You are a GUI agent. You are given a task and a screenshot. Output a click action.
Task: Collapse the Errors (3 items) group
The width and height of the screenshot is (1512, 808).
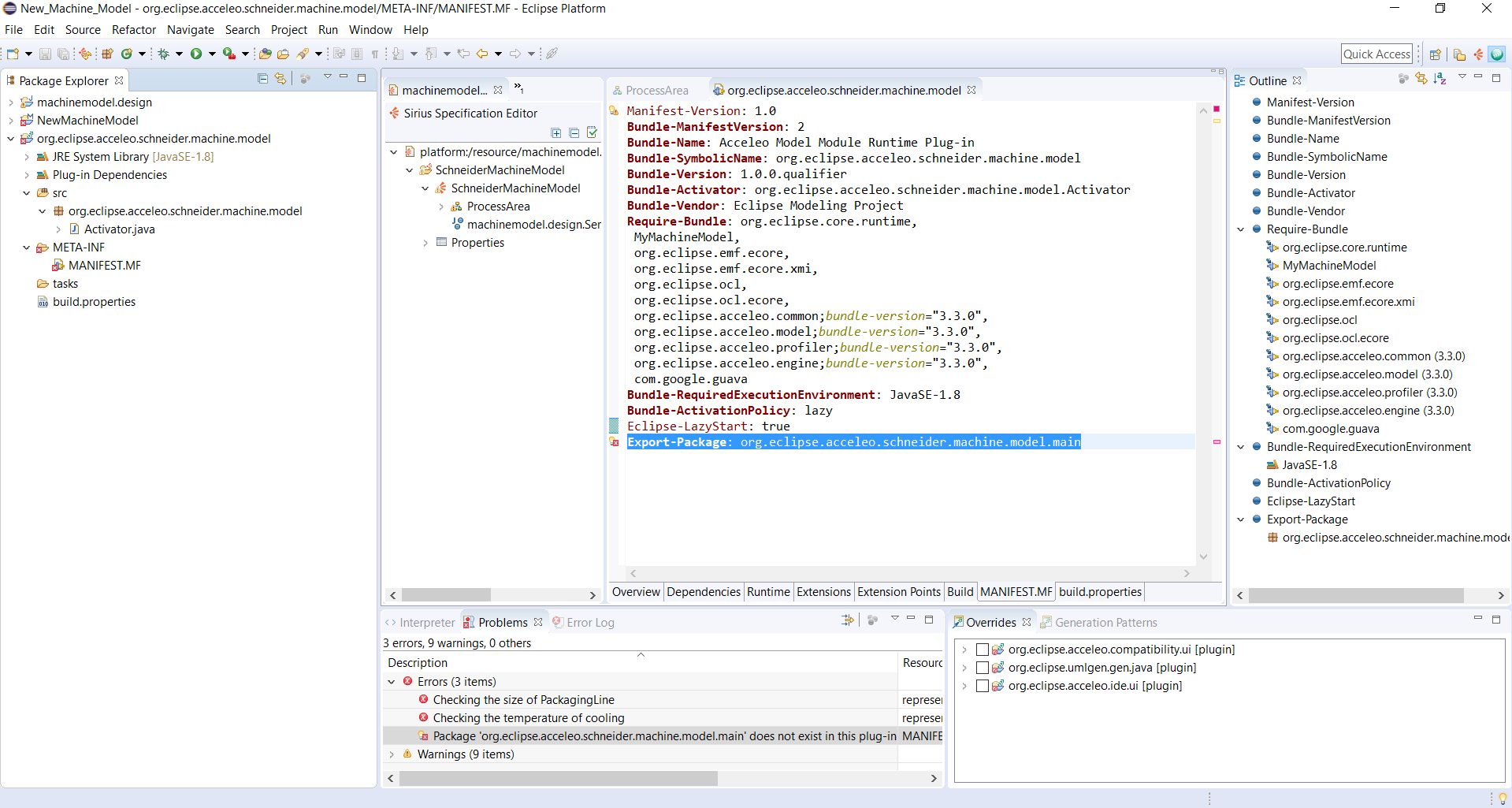coord(392,682)
